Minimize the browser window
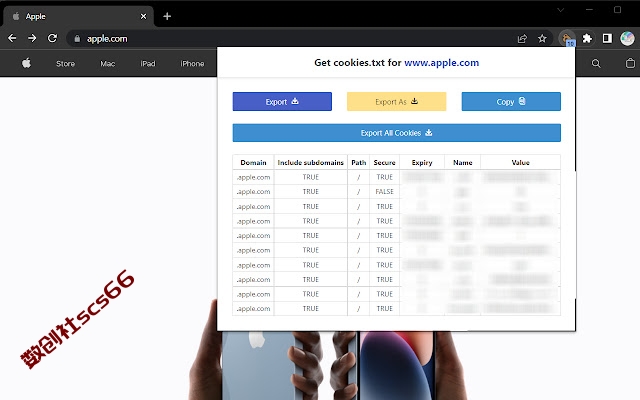 (589, 10)
